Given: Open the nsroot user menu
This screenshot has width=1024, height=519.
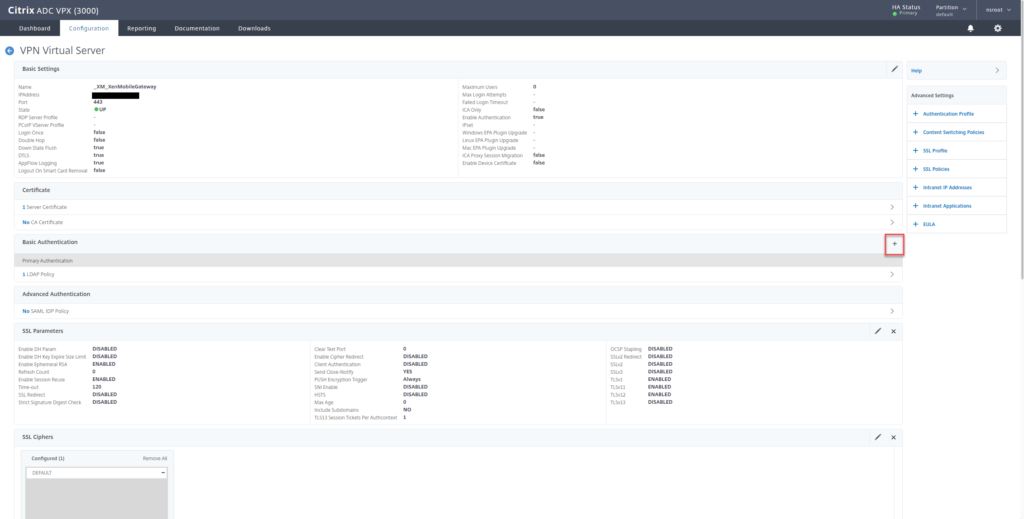Looking at the screenshot, I should pyautogui.click(x=999, y=10).
